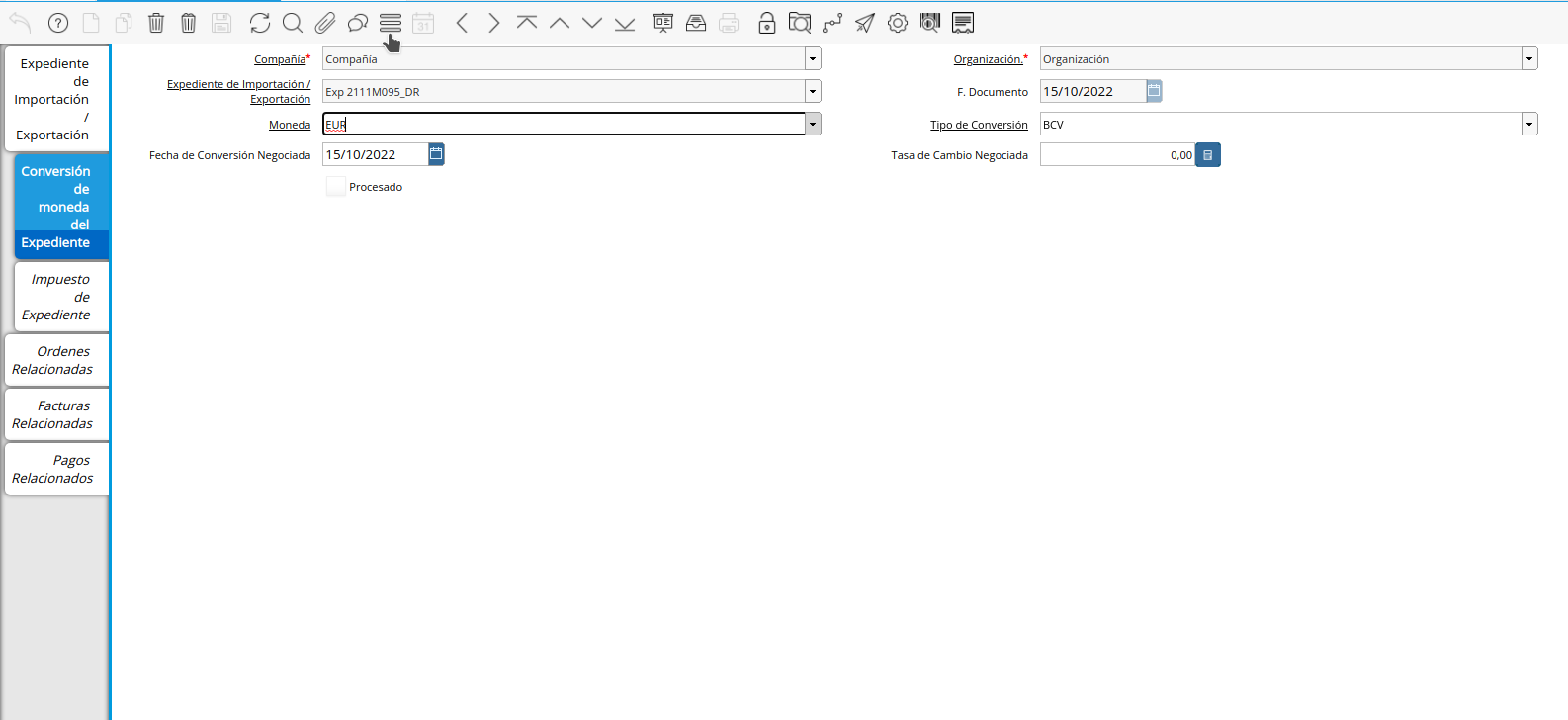Click the trash icon beside the Save disk

tap(189, 23)
